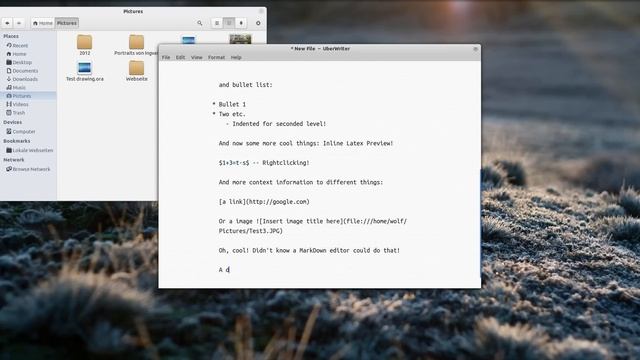The width and height of the screenshot is (640, 360).
Task: Go forward in the Pictures file manager
Action: [19, 23]
